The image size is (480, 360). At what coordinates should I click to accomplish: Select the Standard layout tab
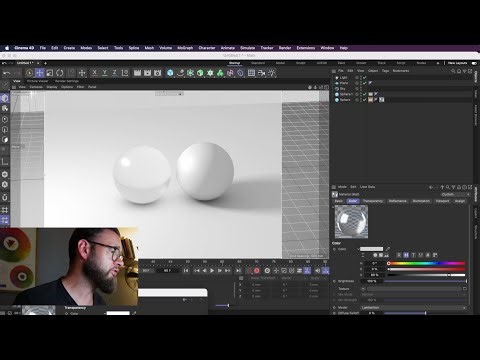[x=258, y=63]
